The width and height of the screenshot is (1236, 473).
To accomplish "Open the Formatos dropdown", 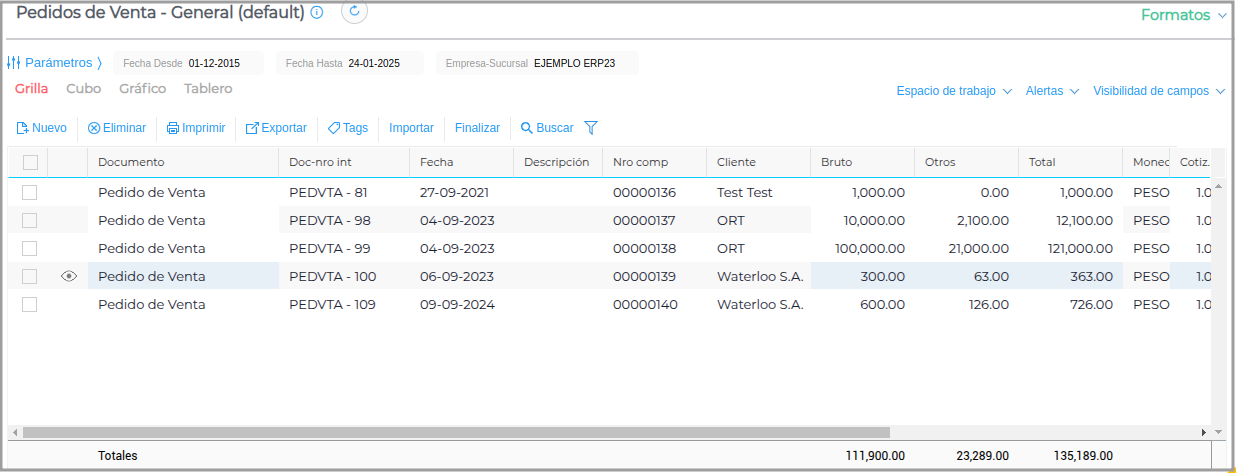I will tap(1183, 15).
